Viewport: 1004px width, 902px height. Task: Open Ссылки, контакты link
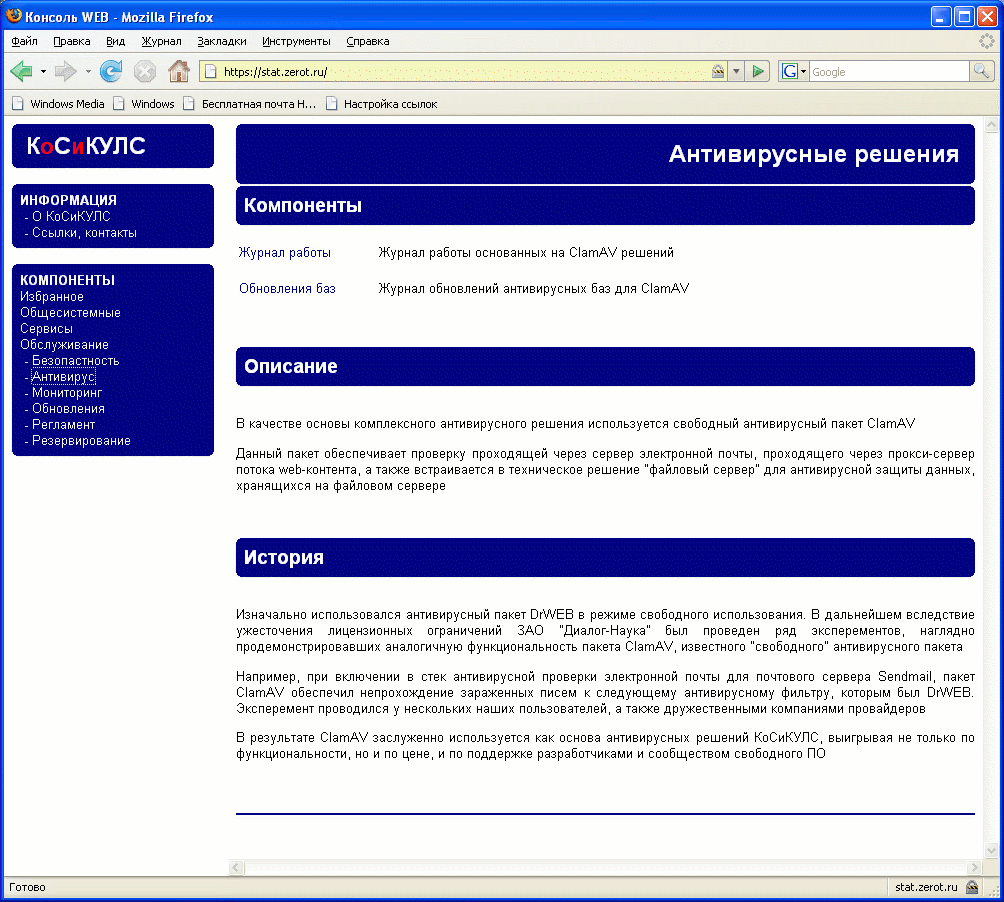[x=85, y=232]
